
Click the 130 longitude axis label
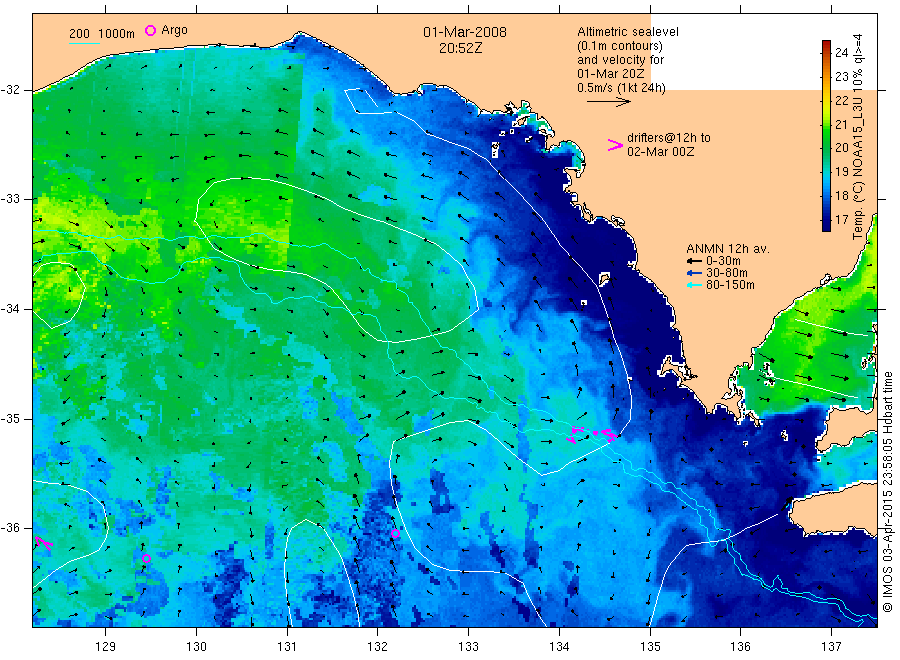[196, 647]
